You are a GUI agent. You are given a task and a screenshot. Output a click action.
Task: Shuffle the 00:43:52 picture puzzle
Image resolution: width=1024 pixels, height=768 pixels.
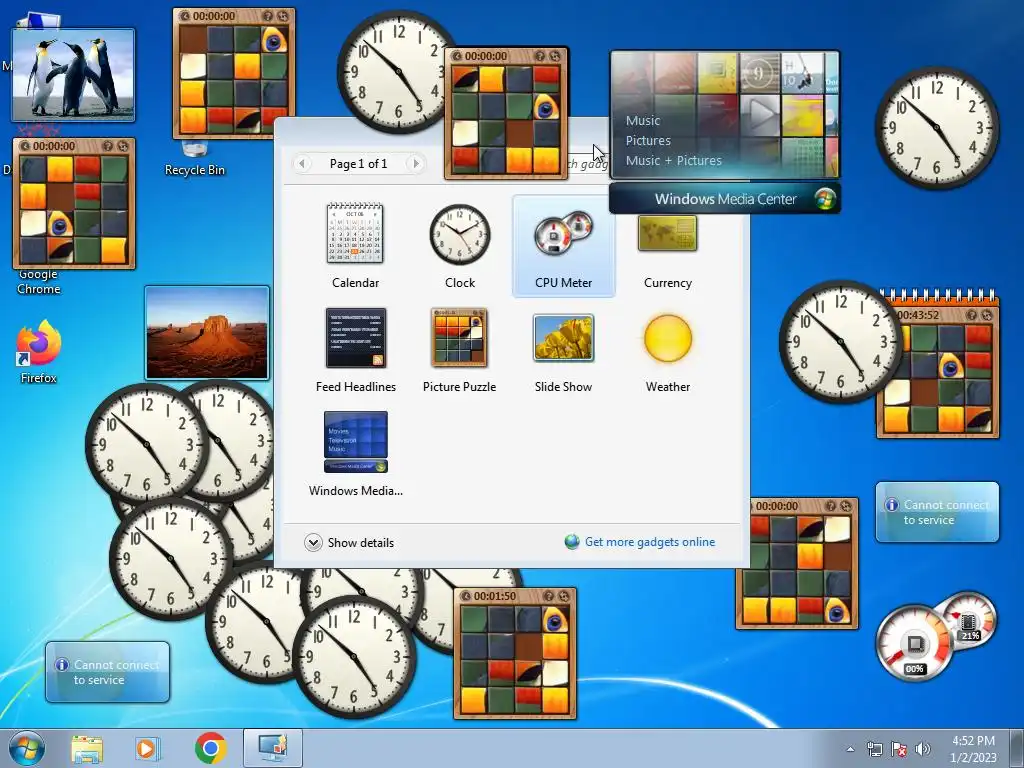click(987, 315)
